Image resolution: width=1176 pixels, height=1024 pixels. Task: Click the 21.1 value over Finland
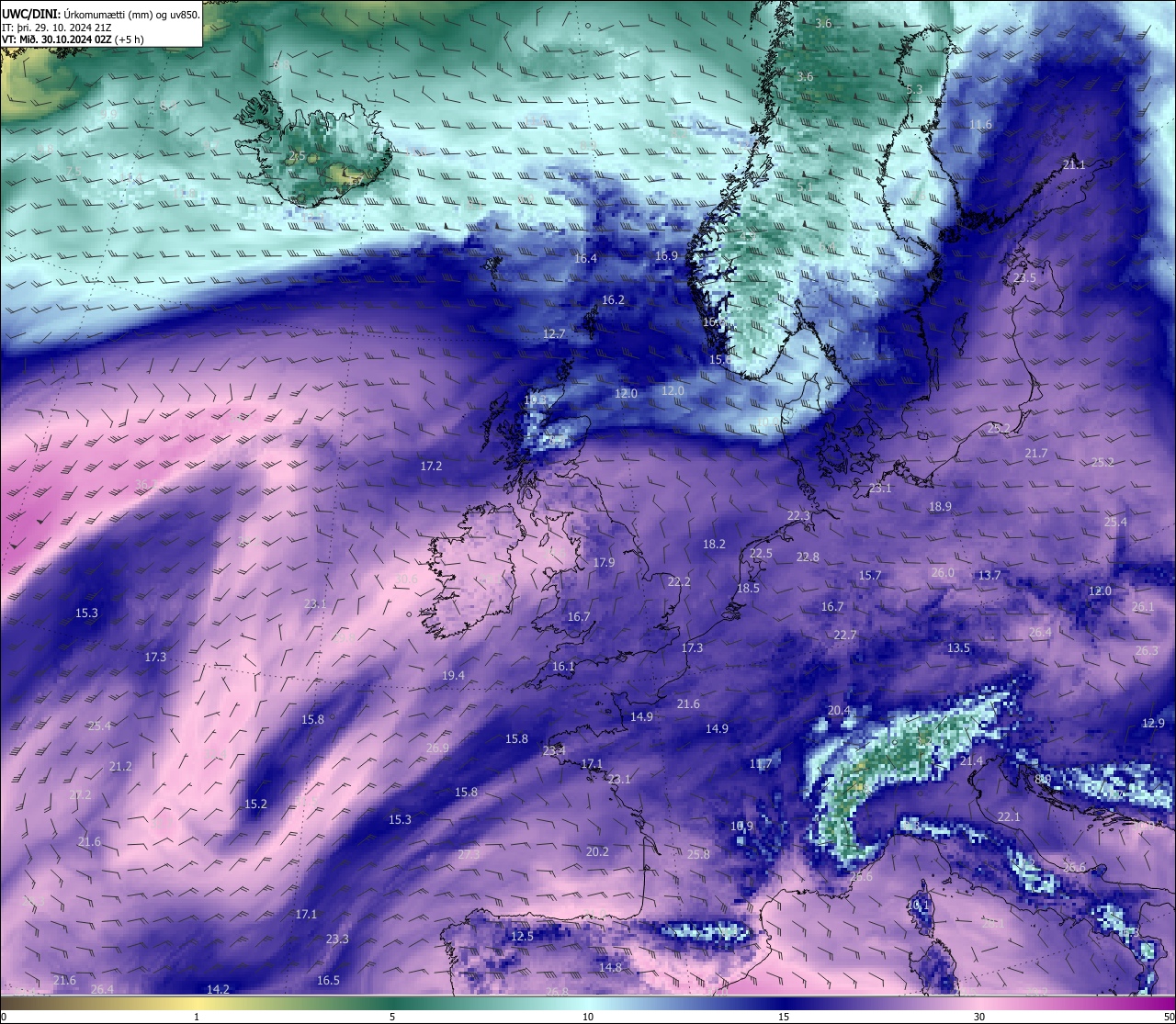[x=1073, y=164]
